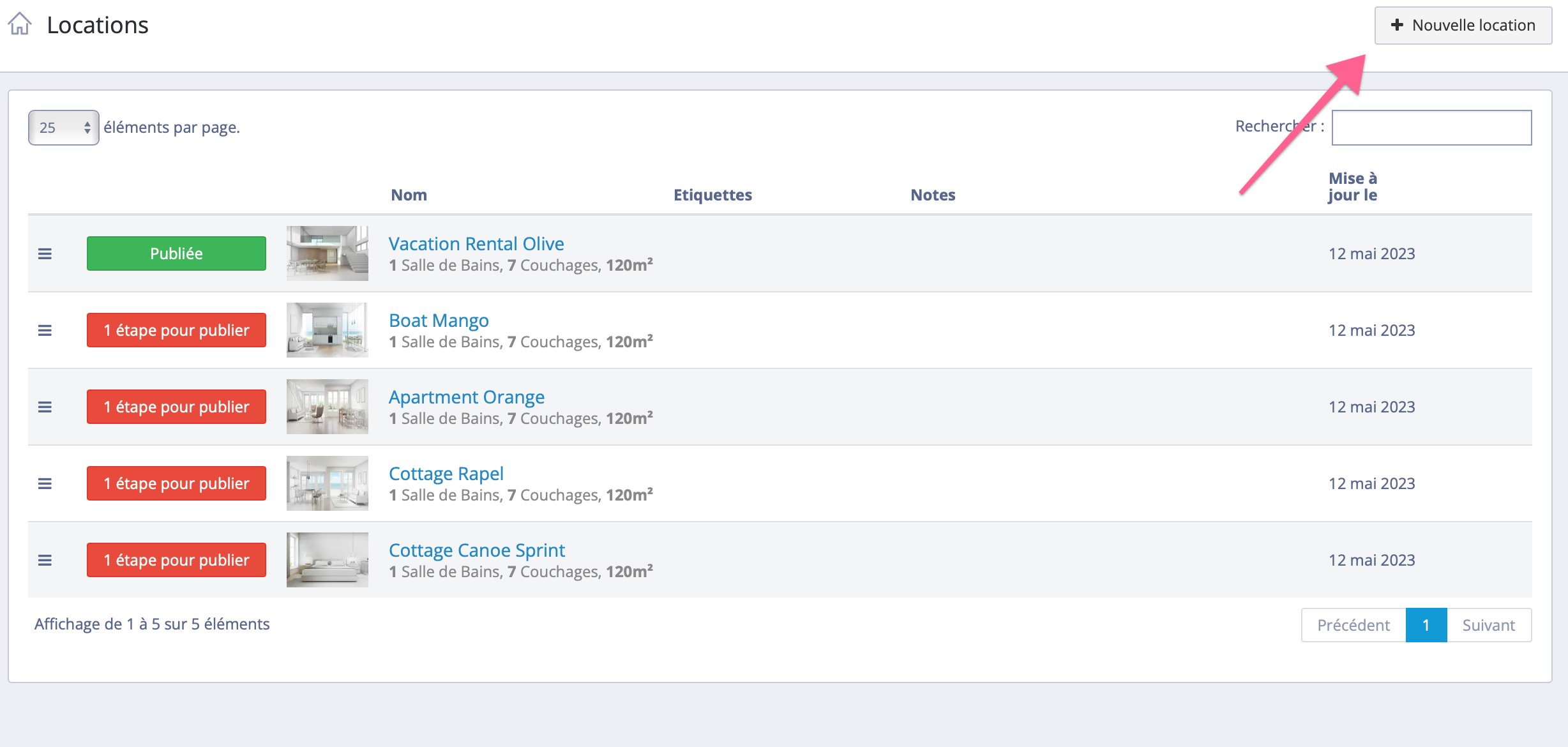The image size is (1568, 747).
Task: Open the Cottage Canoe Sprint link
Action: click(x=477, y=550)
